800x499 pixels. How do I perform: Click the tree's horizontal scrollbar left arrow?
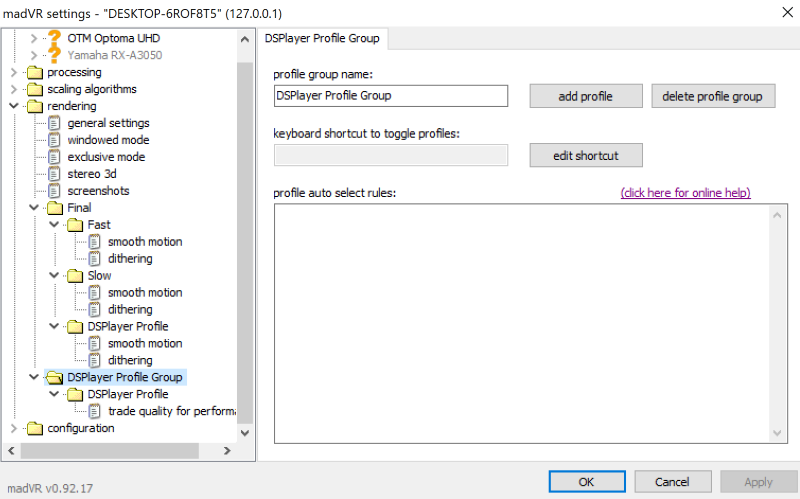pyautogui.click(x=11, y=451)
